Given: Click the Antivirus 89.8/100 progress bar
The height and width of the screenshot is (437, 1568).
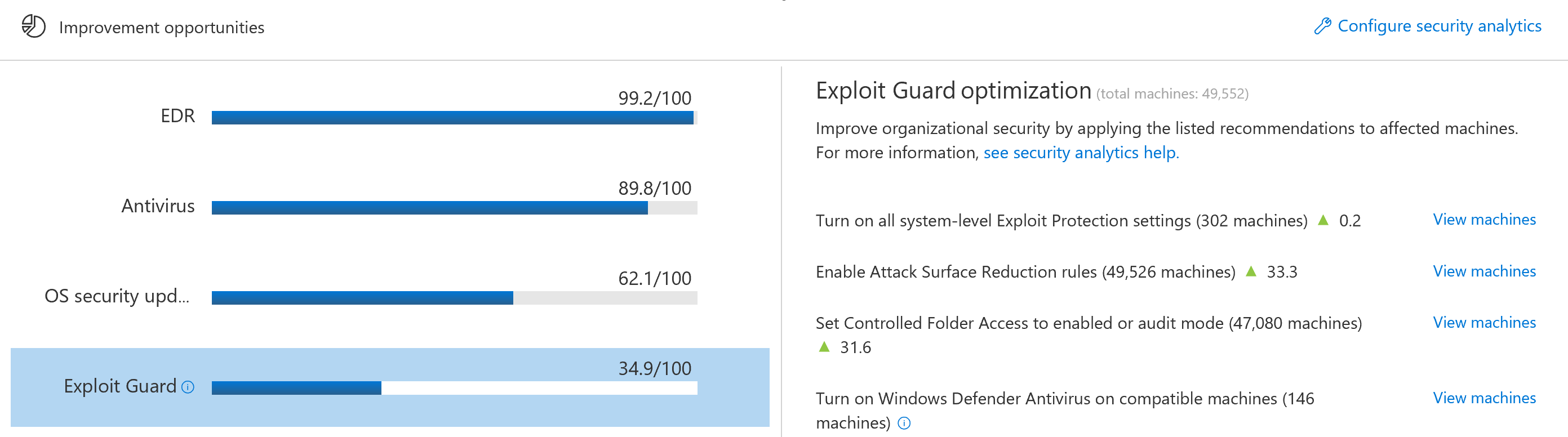Looking at the screenshot, I should 454,208.
